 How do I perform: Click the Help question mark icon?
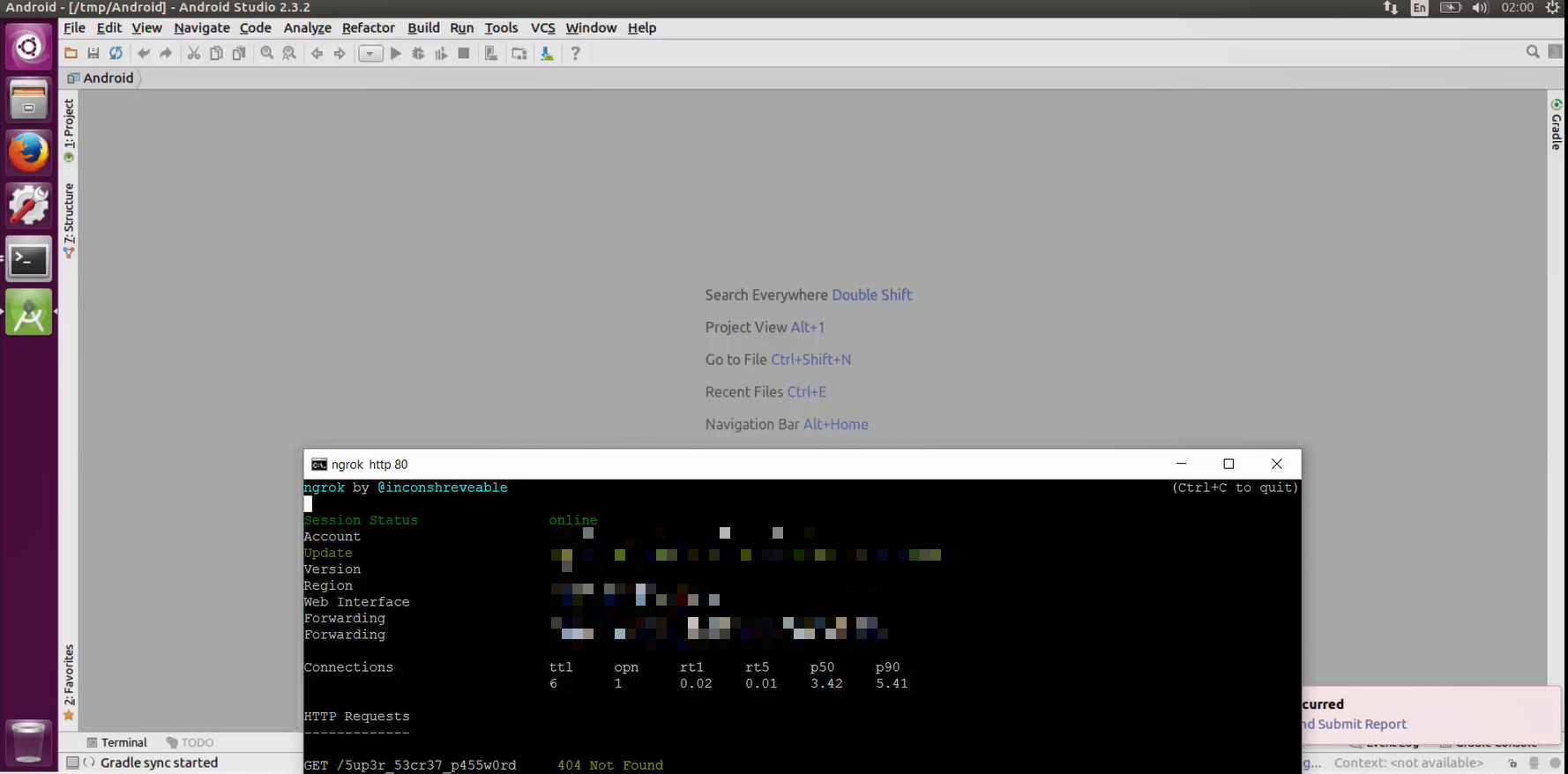(x=575, y=54)
